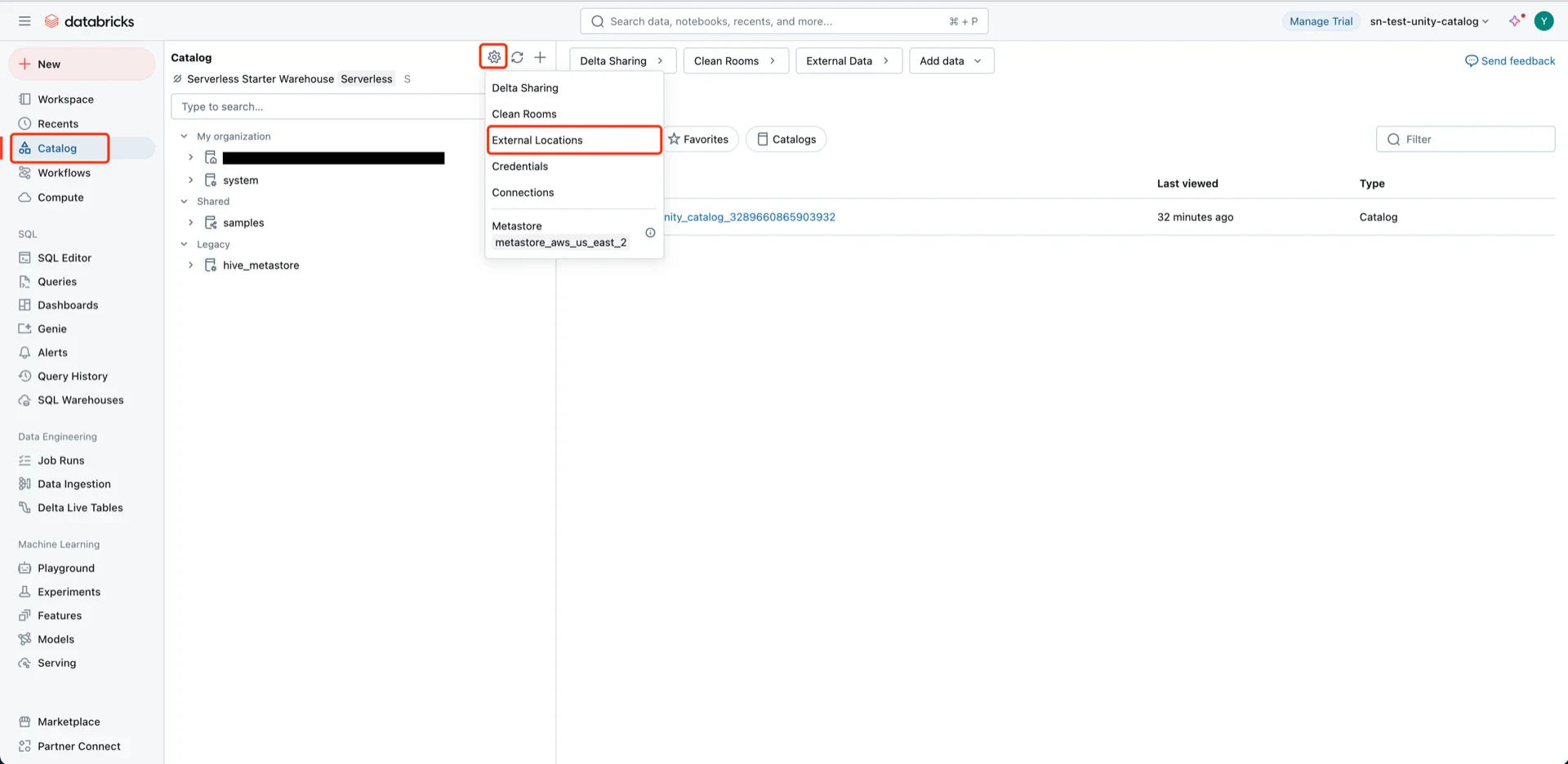Viewport: 1568px width, 764px height.
Task: Open the Machine Learning Playground
Action: 66,569
